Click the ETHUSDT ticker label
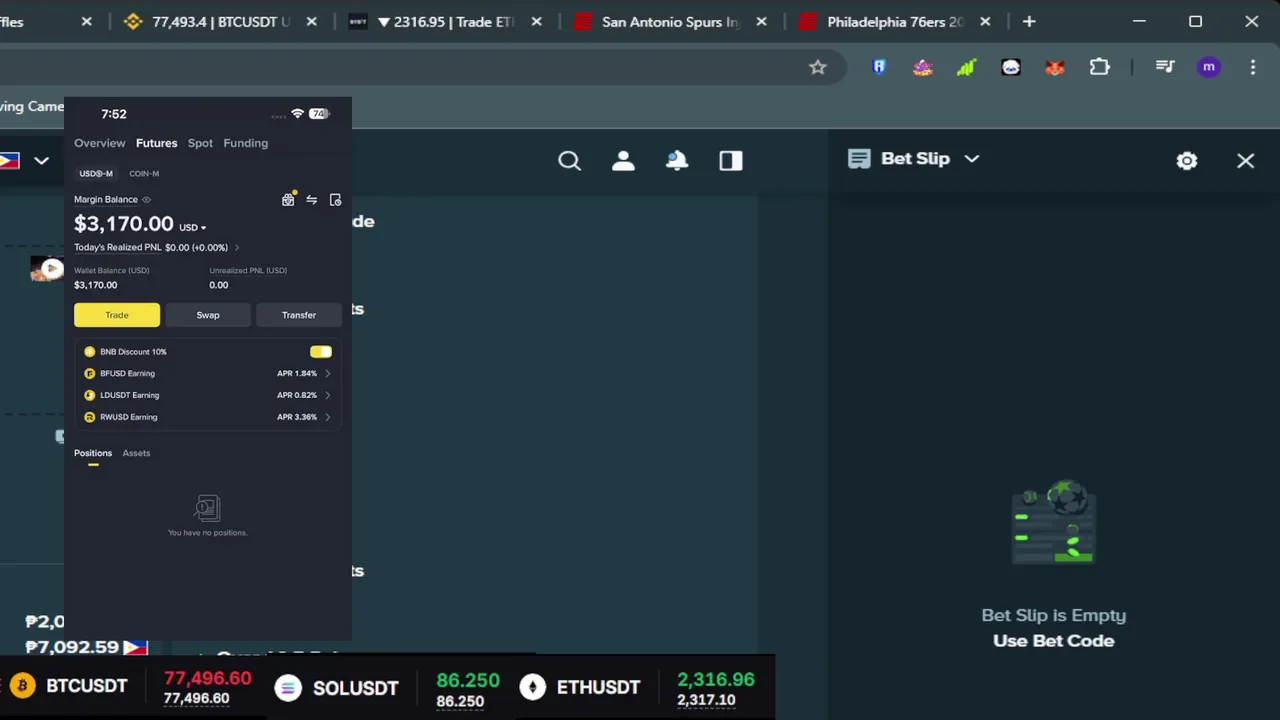Viewport: 1280px width, 720px height. (598, 687)
